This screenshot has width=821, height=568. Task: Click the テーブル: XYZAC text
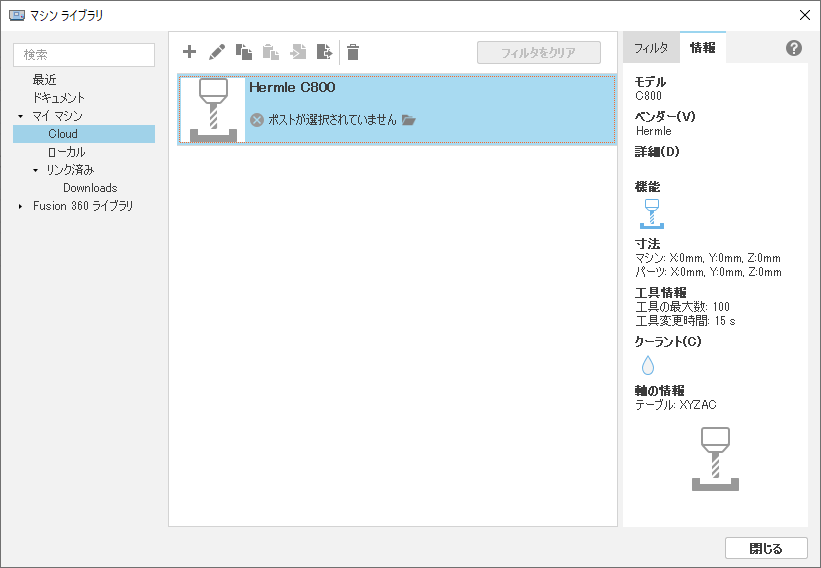click(x=675, y=405)
